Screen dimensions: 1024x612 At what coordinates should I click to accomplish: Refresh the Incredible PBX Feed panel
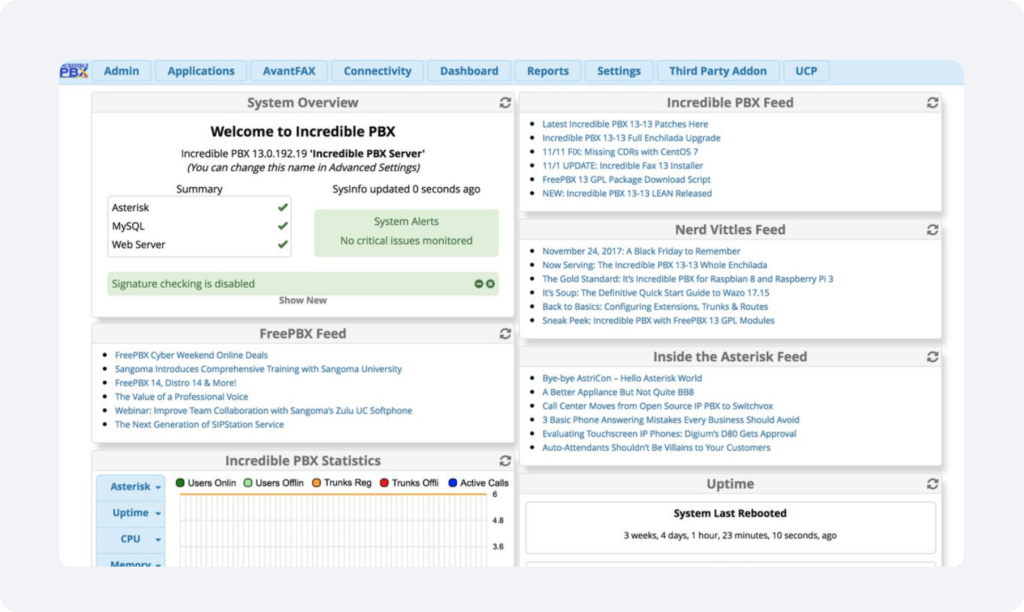click(932, 103)
